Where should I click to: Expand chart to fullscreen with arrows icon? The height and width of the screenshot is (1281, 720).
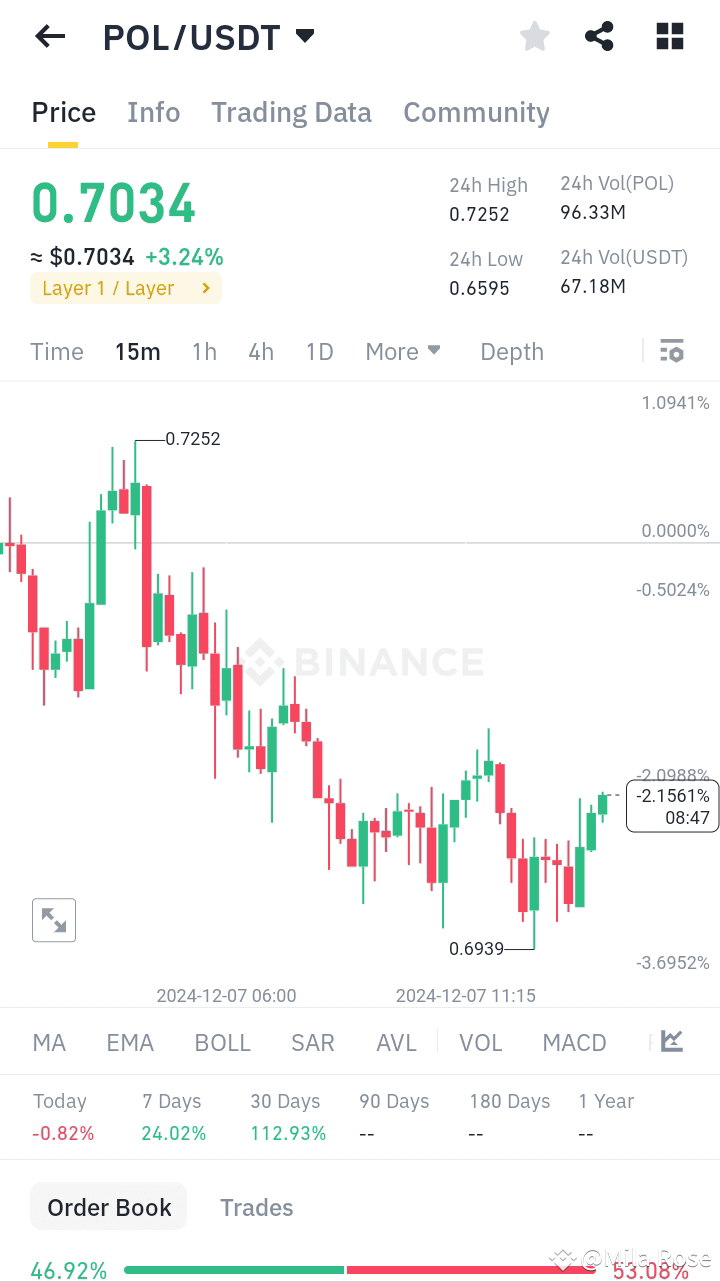point(54,919)
